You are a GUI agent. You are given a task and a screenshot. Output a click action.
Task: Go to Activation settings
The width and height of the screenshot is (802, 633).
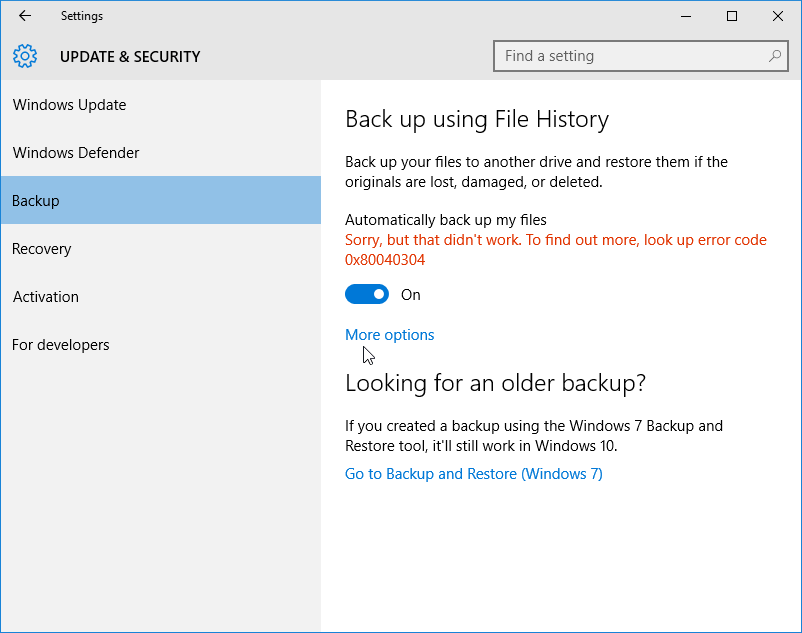tap(46, 297)
